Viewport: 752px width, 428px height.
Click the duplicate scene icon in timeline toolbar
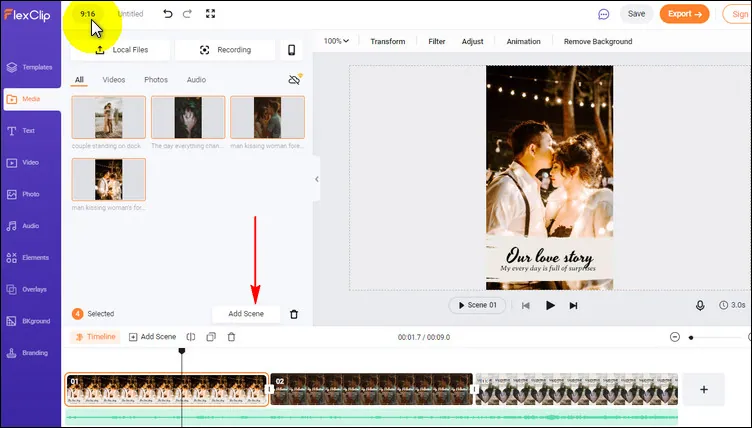click(x=211, y=337)
